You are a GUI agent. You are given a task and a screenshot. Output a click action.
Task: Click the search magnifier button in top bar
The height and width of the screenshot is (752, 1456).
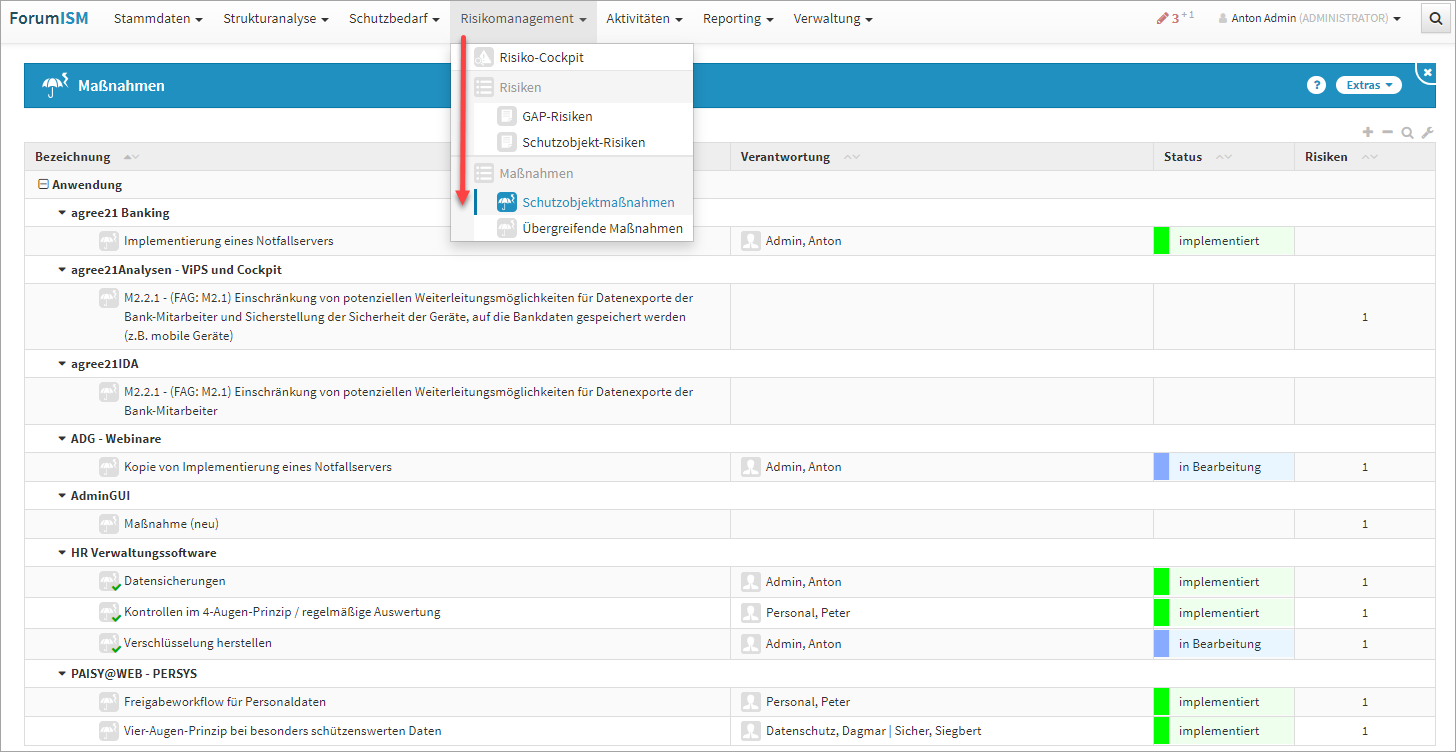[x=1437, y=19]
